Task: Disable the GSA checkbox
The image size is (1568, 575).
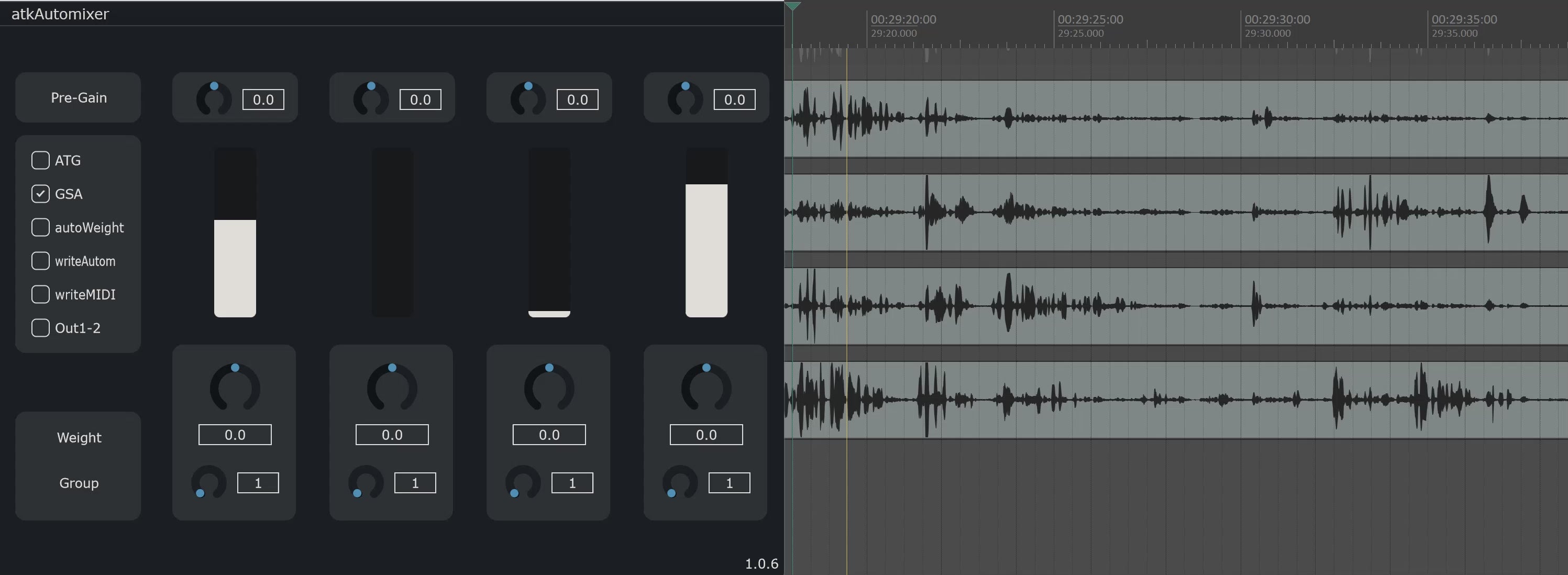Action: click(40, 193)
